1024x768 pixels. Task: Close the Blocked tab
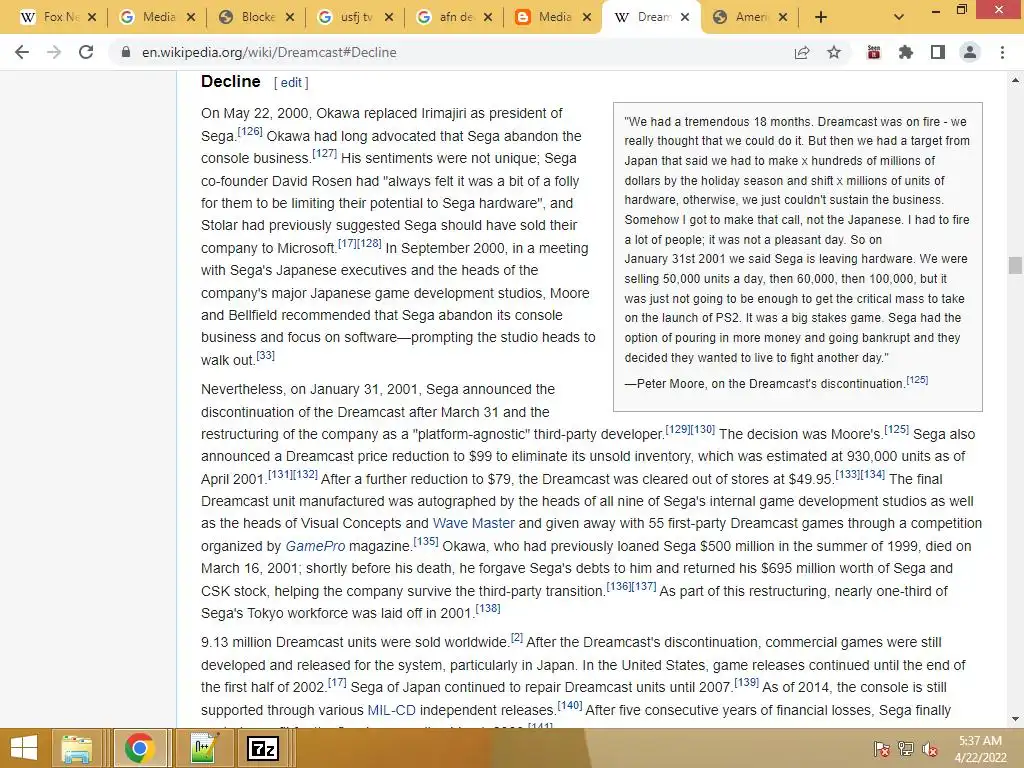coord(290,17)
